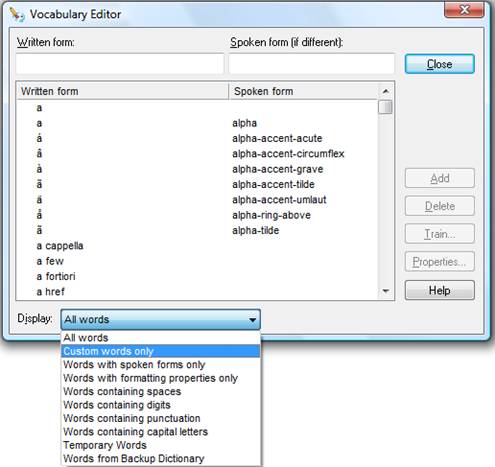Click the scroll up arrow of word list
The image size is (495, 467).
[x=385, y=91]
